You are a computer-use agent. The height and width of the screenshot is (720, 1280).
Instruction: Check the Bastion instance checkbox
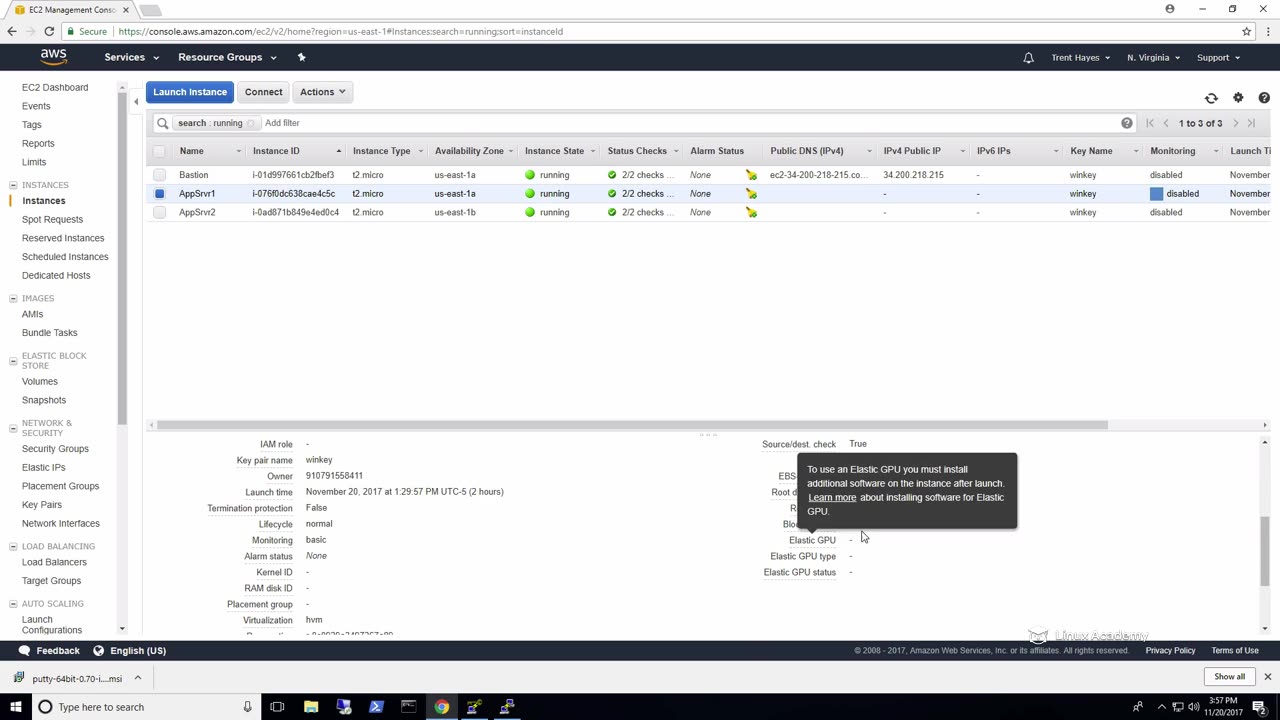coord(159,175)
